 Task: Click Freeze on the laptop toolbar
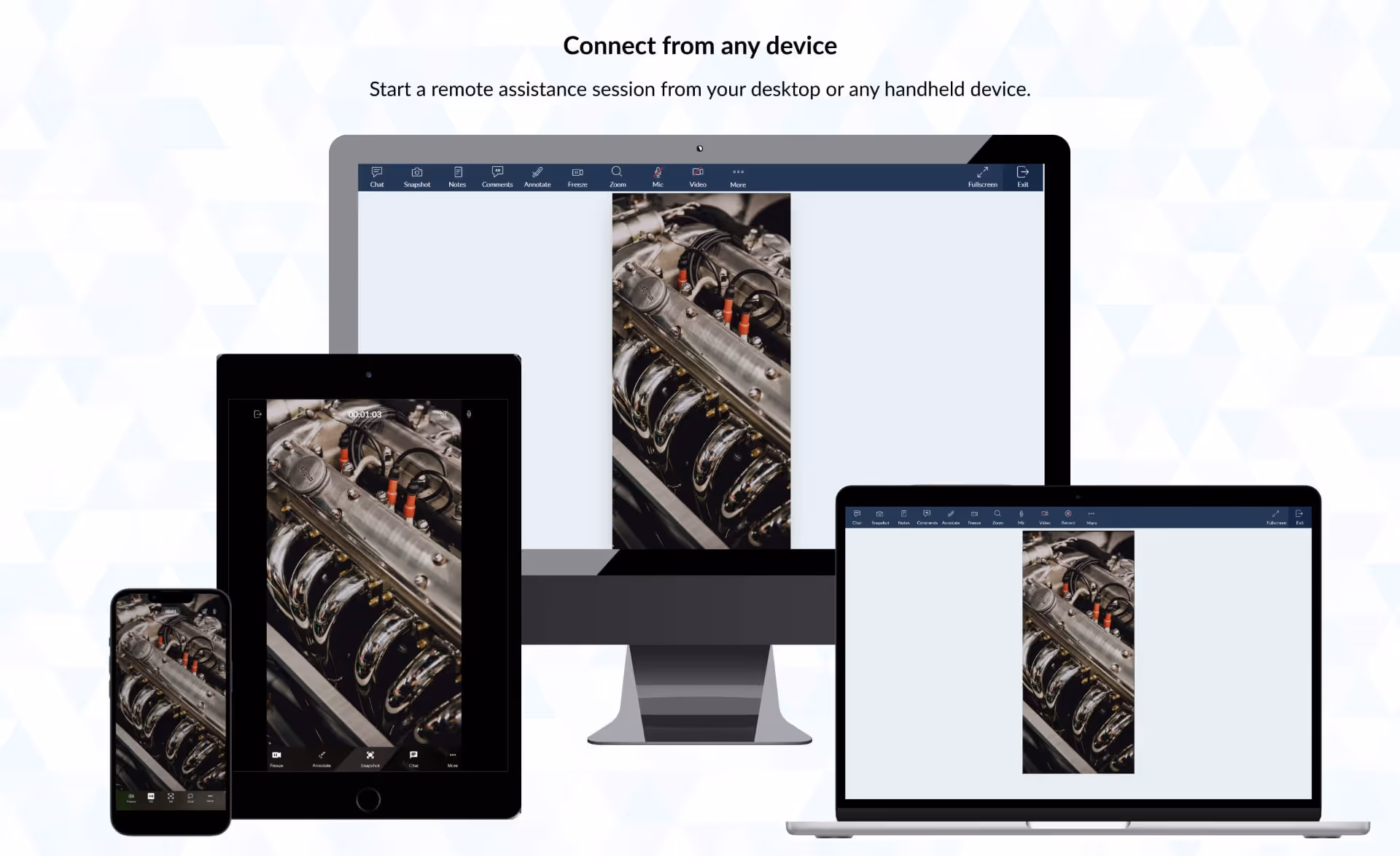tap(974, 518)
